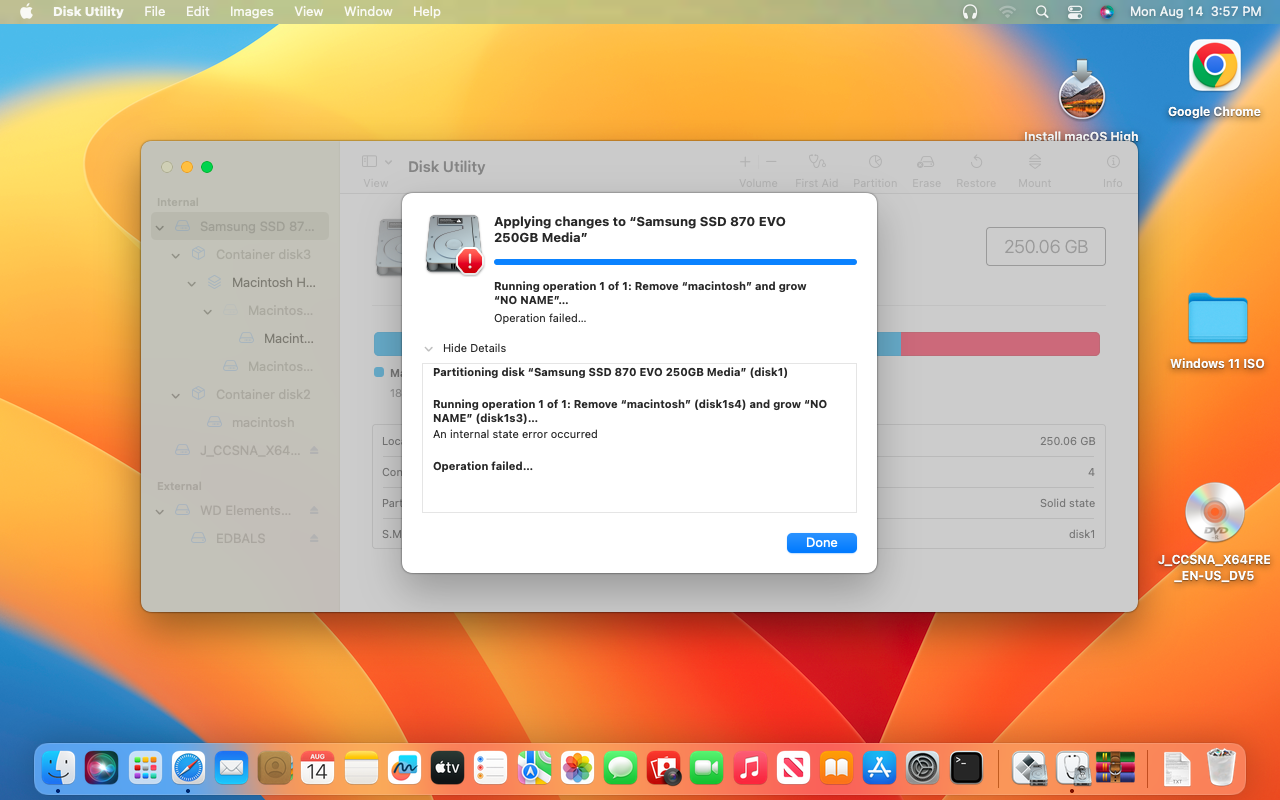
Task: Select the Samsung SSD 87... sidebar row
Action: (x=240, y=226)
